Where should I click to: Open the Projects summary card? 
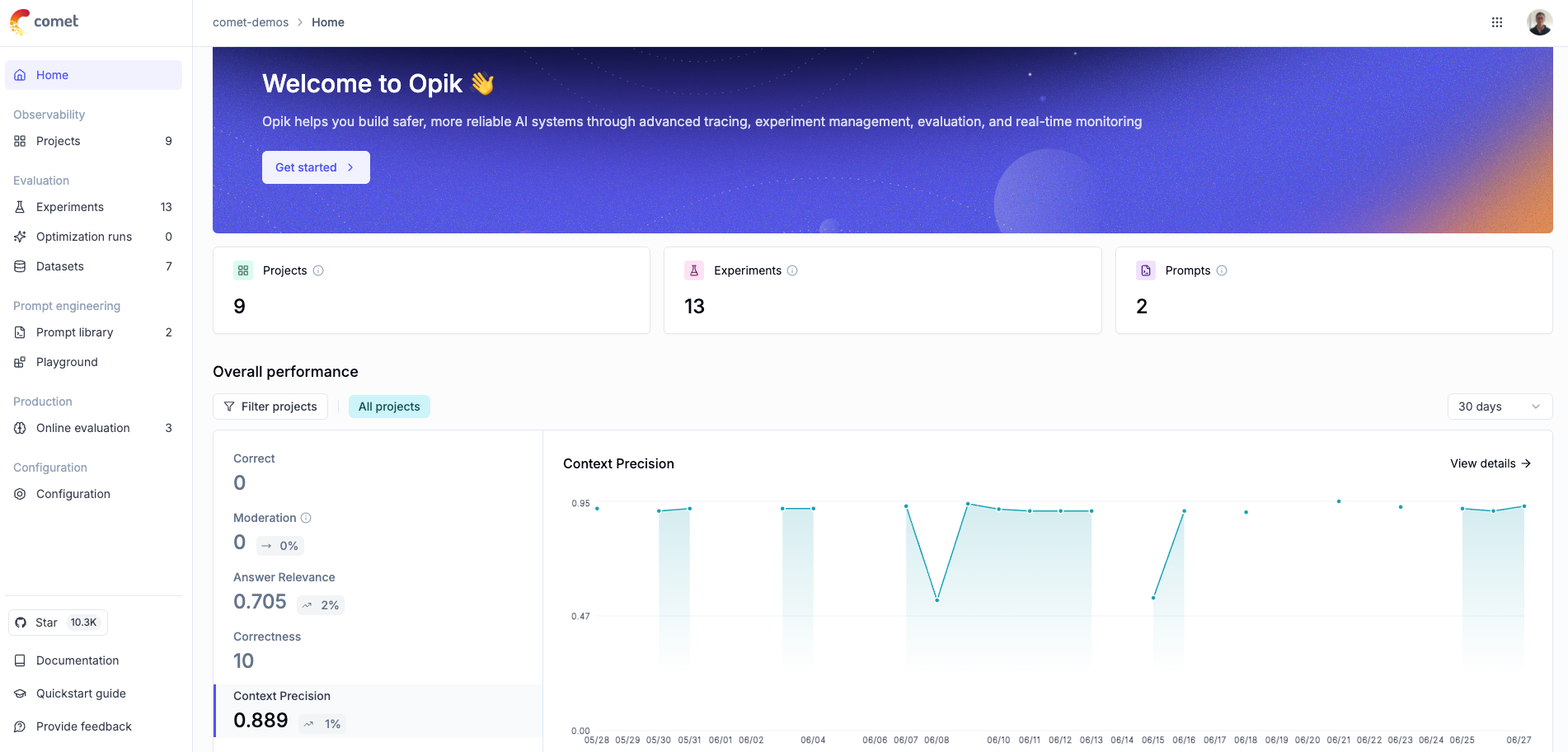point(431,290)
